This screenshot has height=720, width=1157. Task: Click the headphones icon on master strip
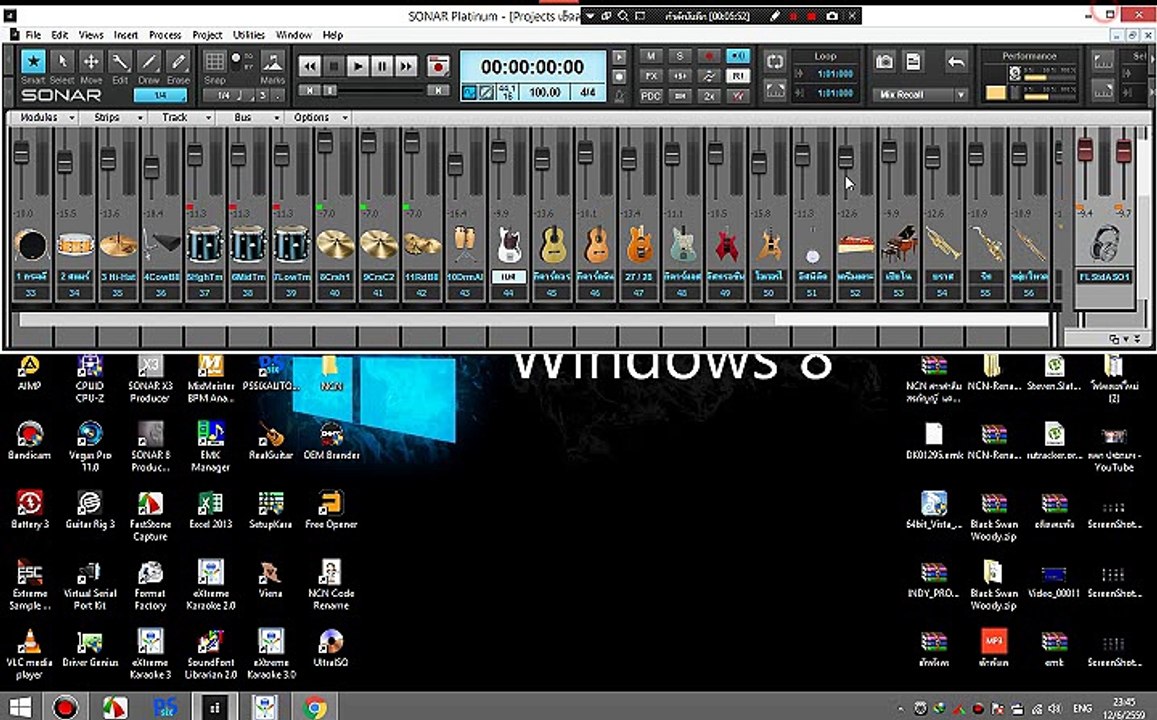click(x=1104, y=245)
